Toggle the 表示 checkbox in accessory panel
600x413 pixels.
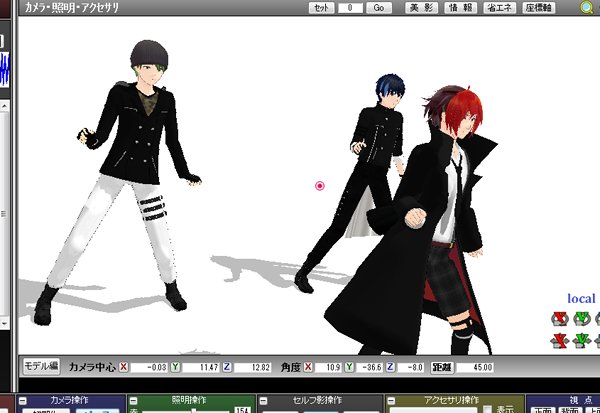click(x=487, y=409)
